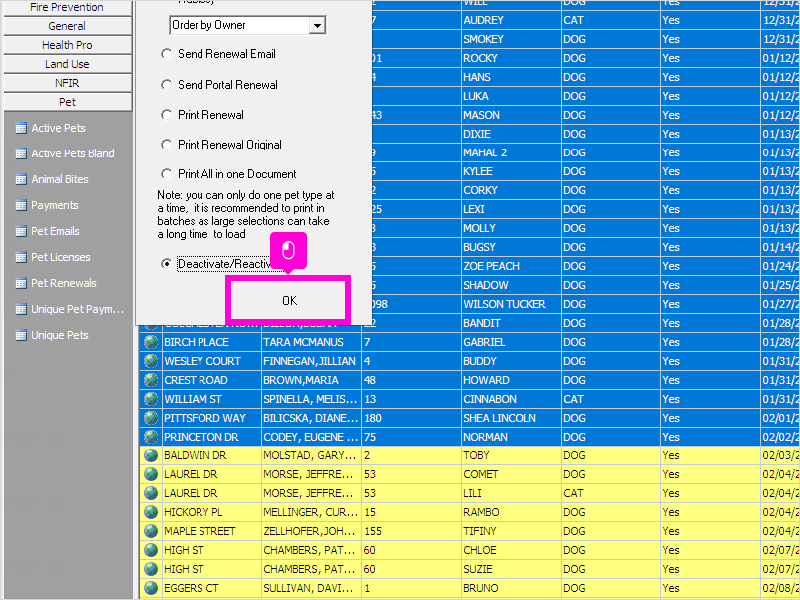Open the Land Use module tab
This screenshot has width=800, height=600.
[67, 64]
